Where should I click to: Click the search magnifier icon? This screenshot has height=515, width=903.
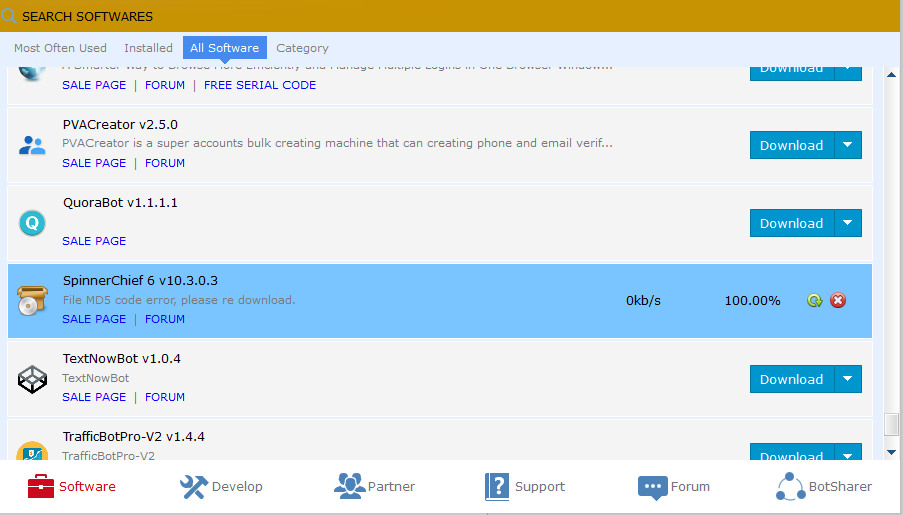tap(9, 16)
